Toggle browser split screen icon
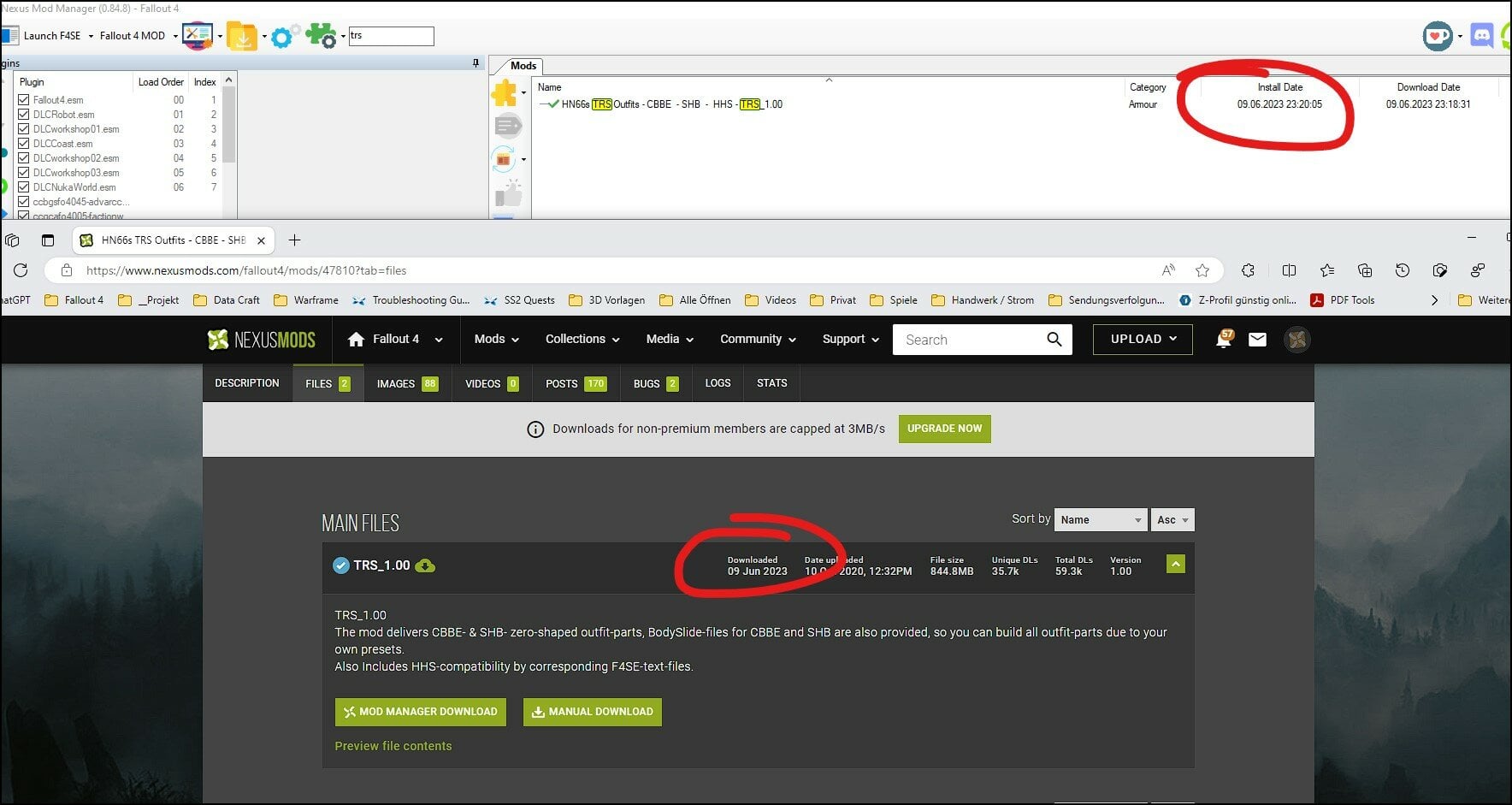 (1289, 270)
